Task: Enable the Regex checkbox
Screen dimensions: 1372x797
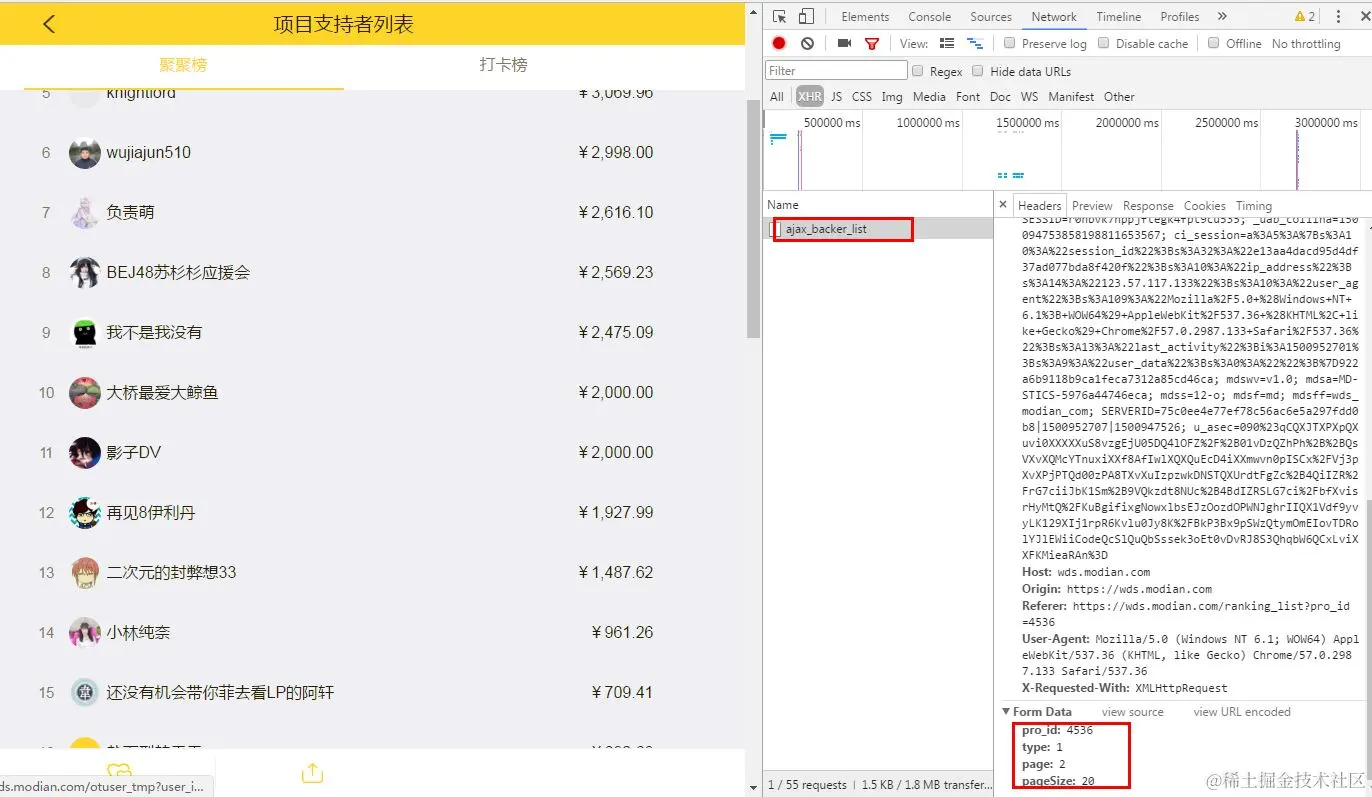Action: (x=918, y=71)
